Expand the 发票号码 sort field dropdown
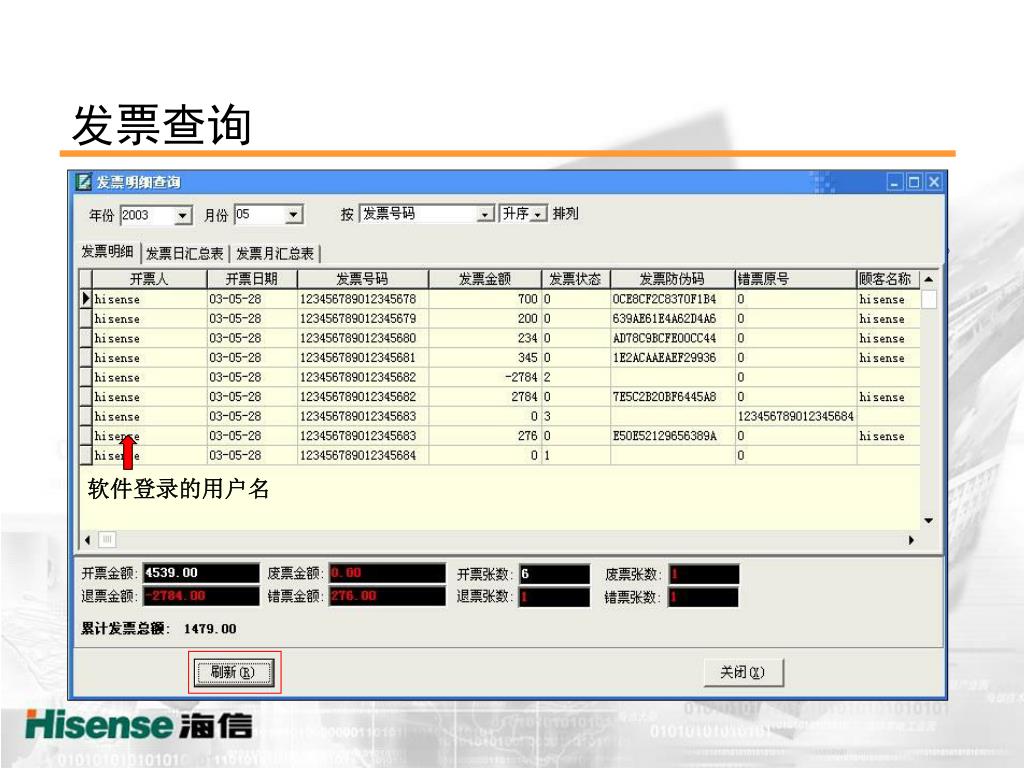 click(485, 214)
